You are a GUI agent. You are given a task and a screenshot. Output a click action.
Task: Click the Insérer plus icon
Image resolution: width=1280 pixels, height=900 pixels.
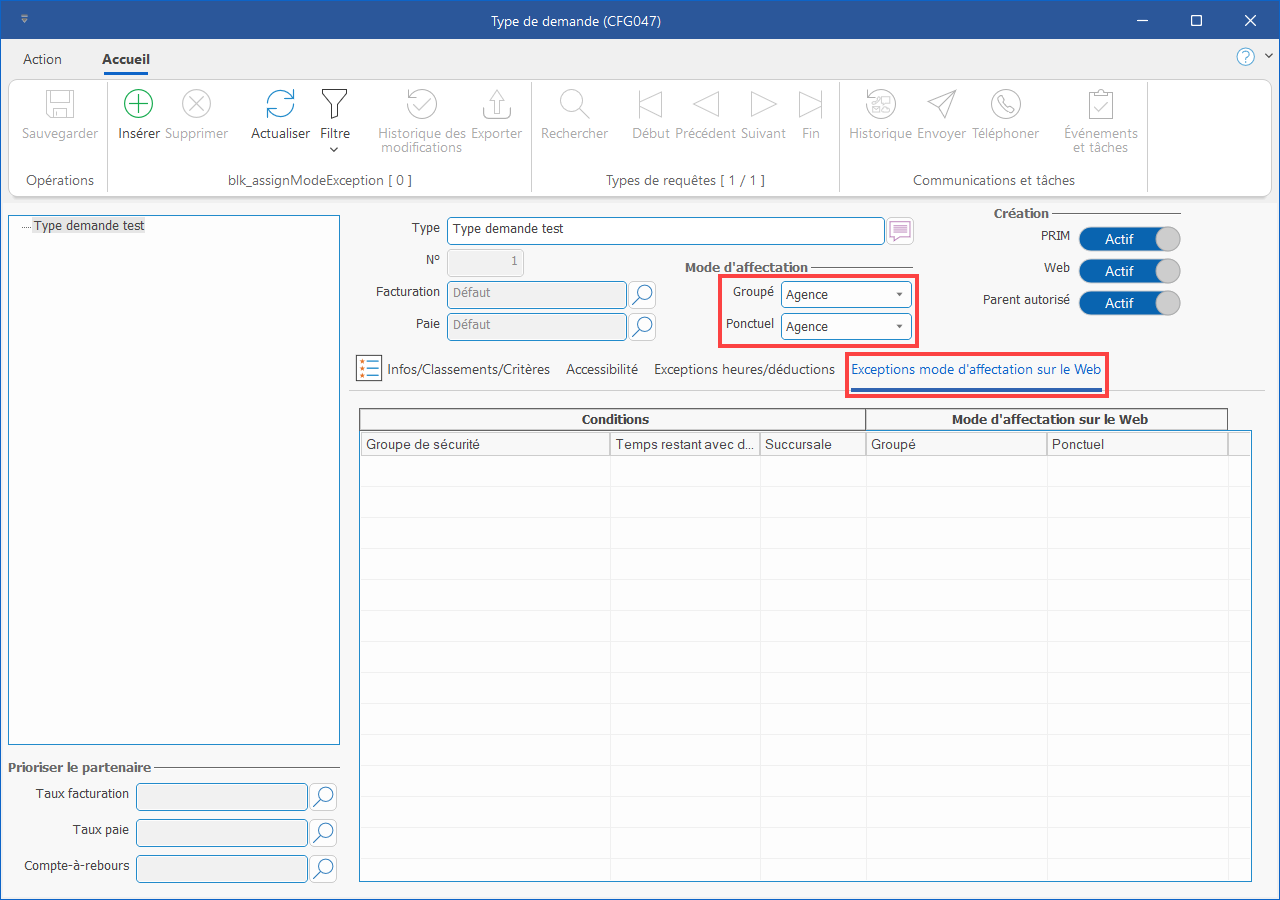[x=138, y=104]
